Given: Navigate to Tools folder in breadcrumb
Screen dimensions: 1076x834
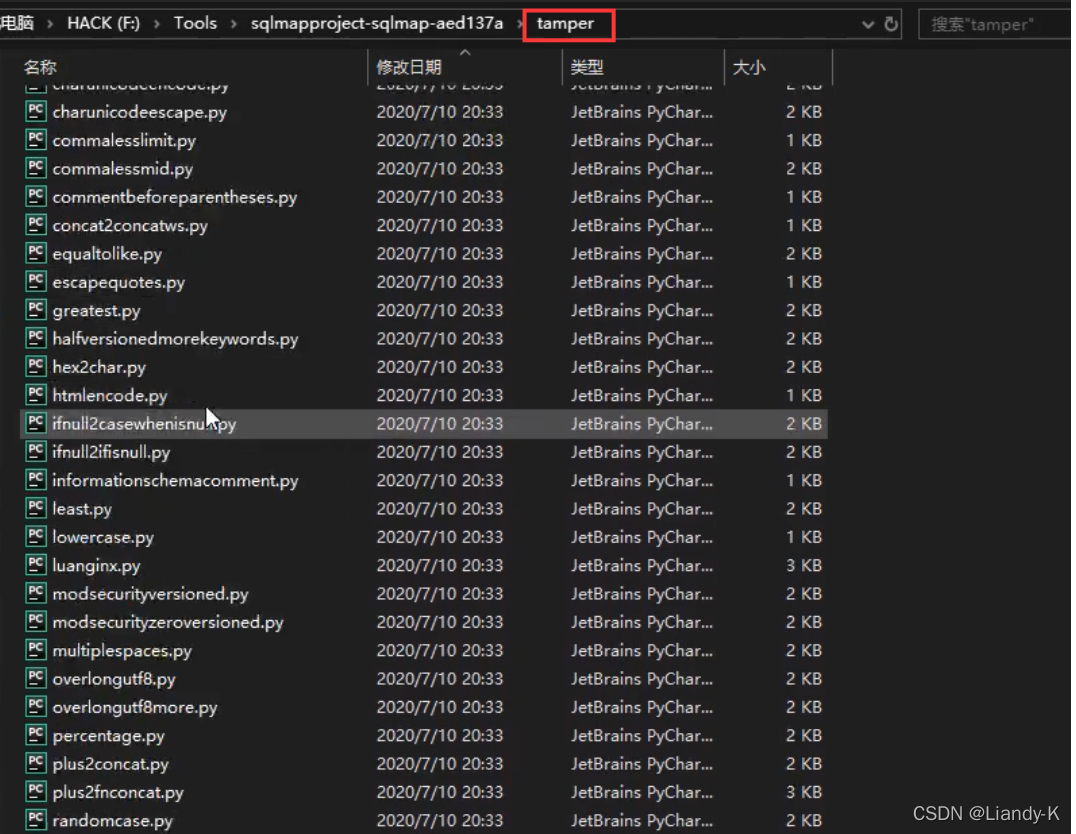Looking at the screenshot, I should click(x=195, y=23).
